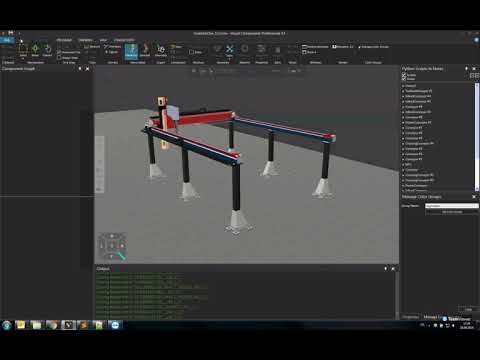
Task: Open the TeamViewer taskbar icon
Action: [x=115, y=325]
